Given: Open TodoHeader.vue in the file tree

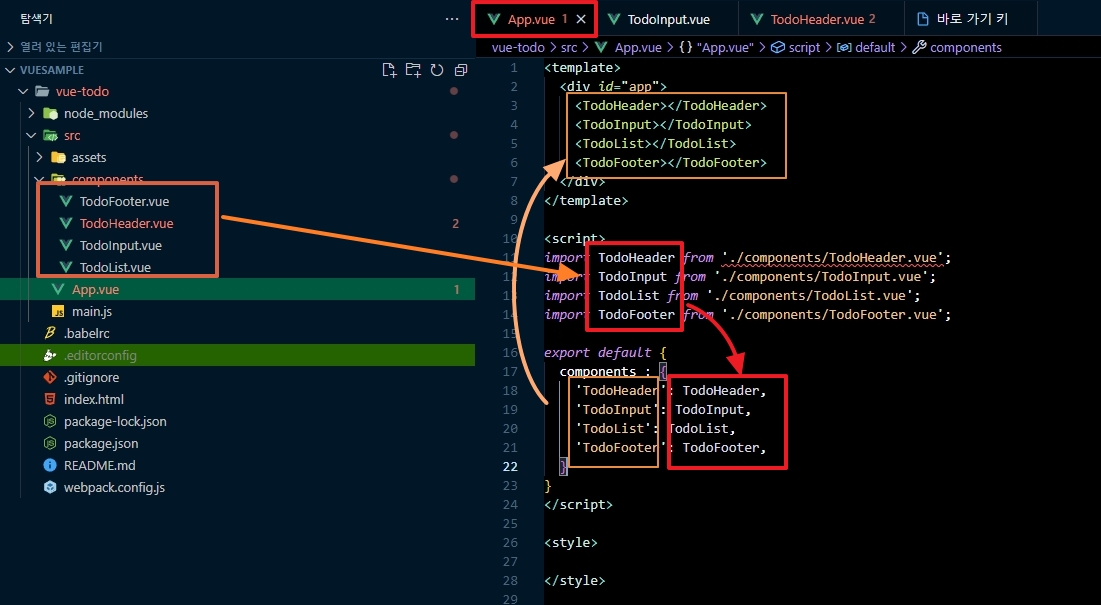Looking at the screenshot, I should pos(126,223).
